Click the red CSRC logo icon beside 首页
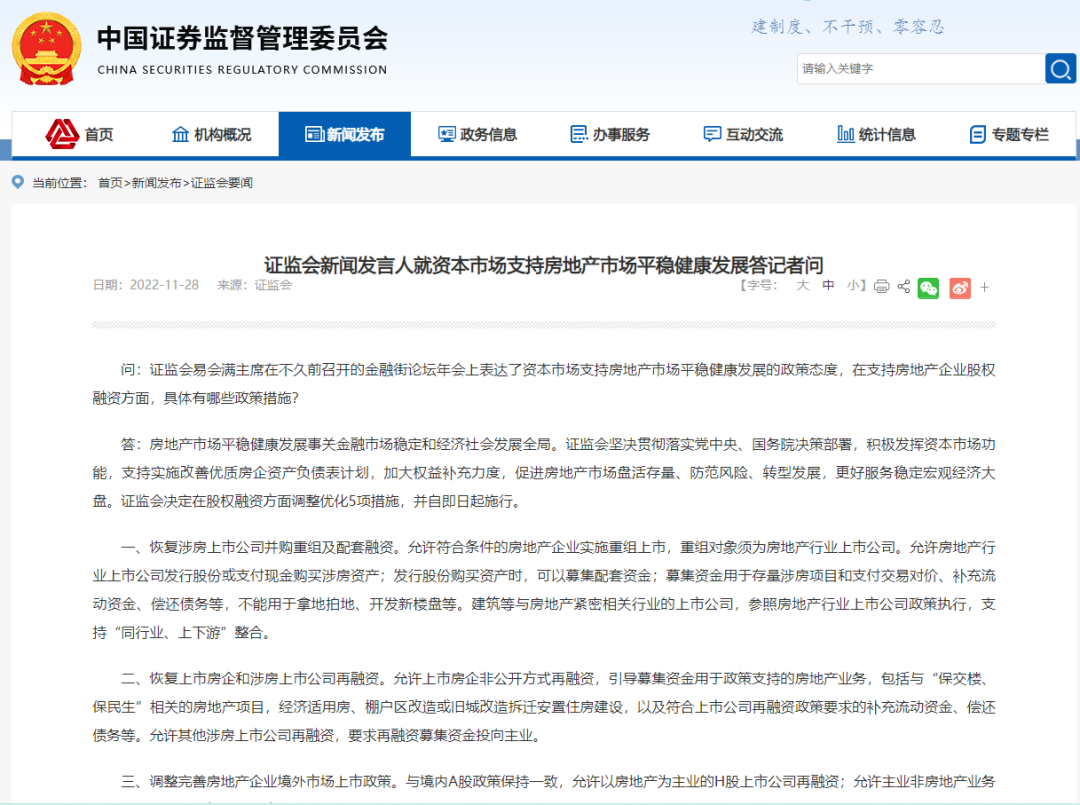Image resolution: width=1080 pixels, height=805 pixels. point(62,134)
